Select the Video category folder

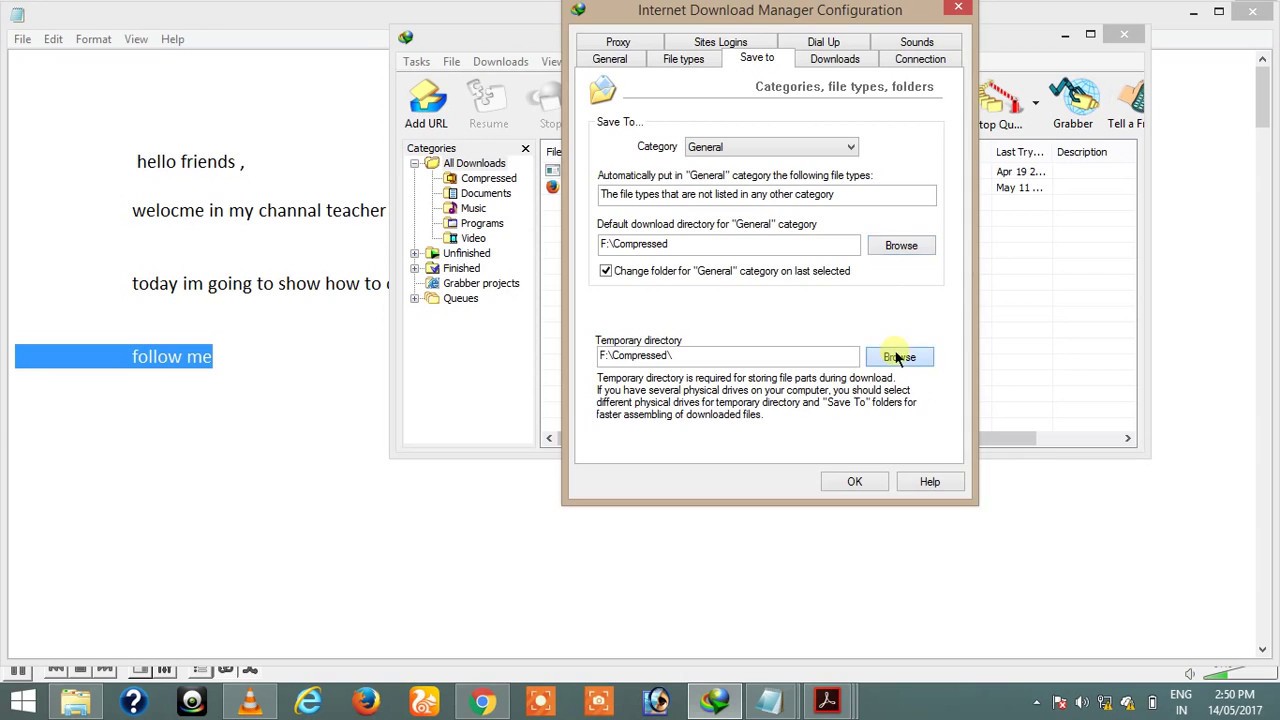tap(465, 238)
